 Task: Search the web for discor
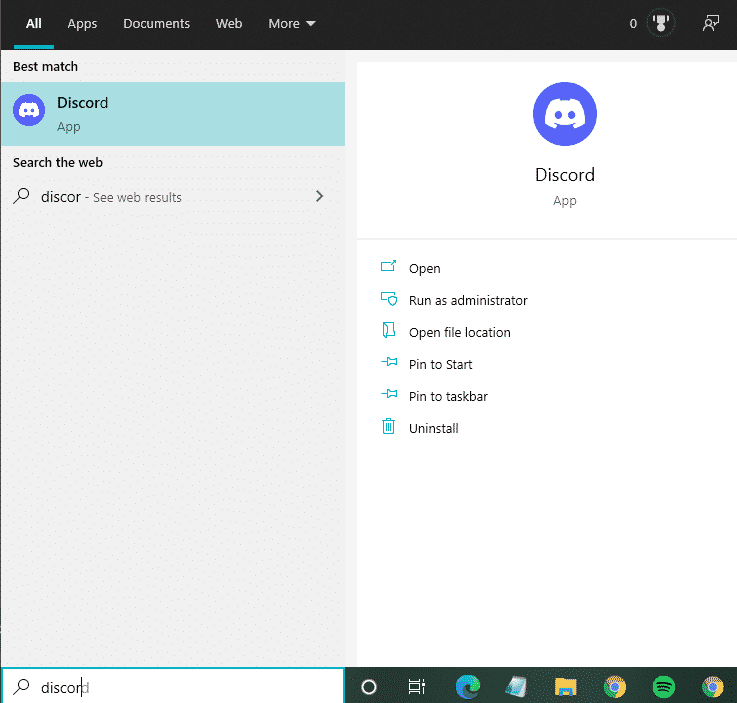(x=173, y=196)
